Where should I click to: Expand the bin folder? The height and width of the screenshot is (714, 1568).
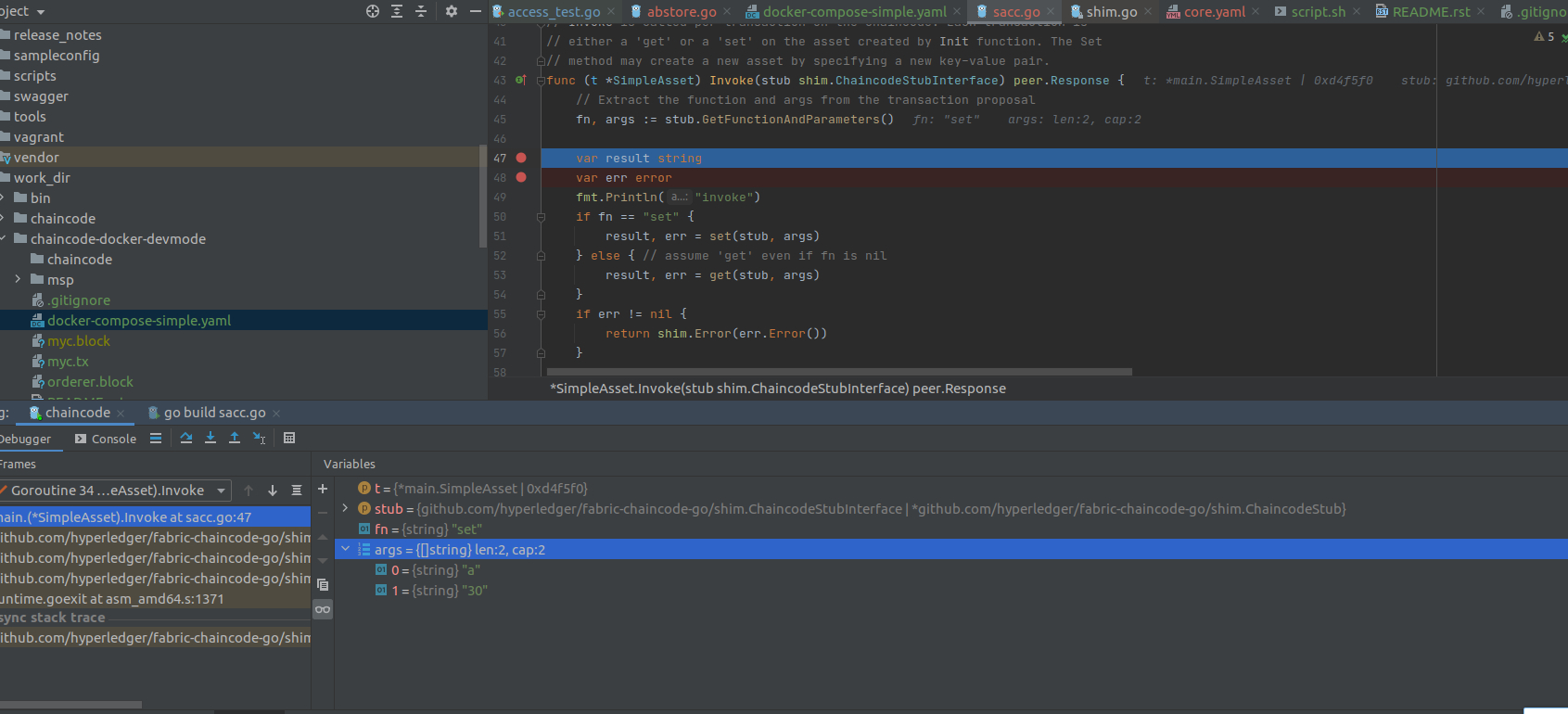(3, 198)
